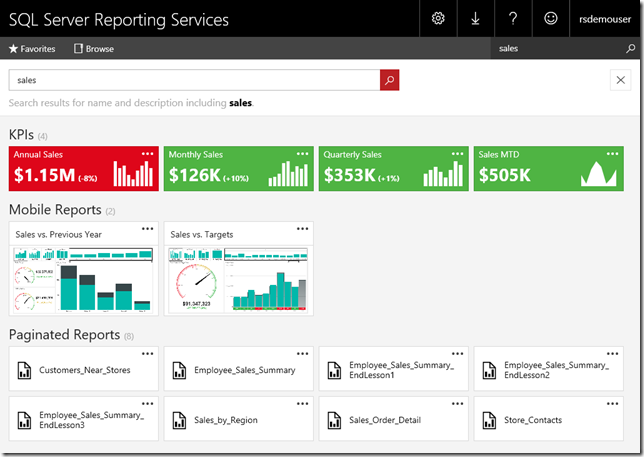Open the help question mark menu
This screenshot has width=644, height=457.
[x=513, y=18]
